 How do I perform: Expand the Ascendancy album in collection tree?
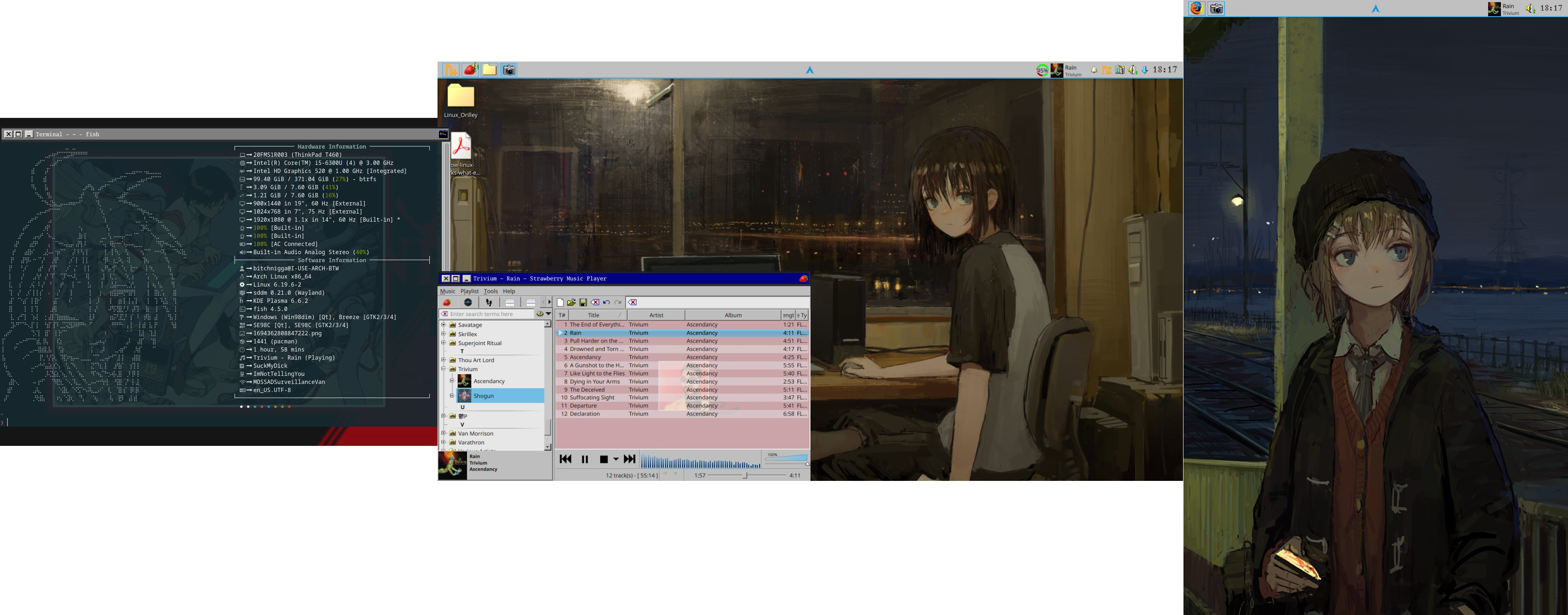pyautogui.click(x=452, y=381)
